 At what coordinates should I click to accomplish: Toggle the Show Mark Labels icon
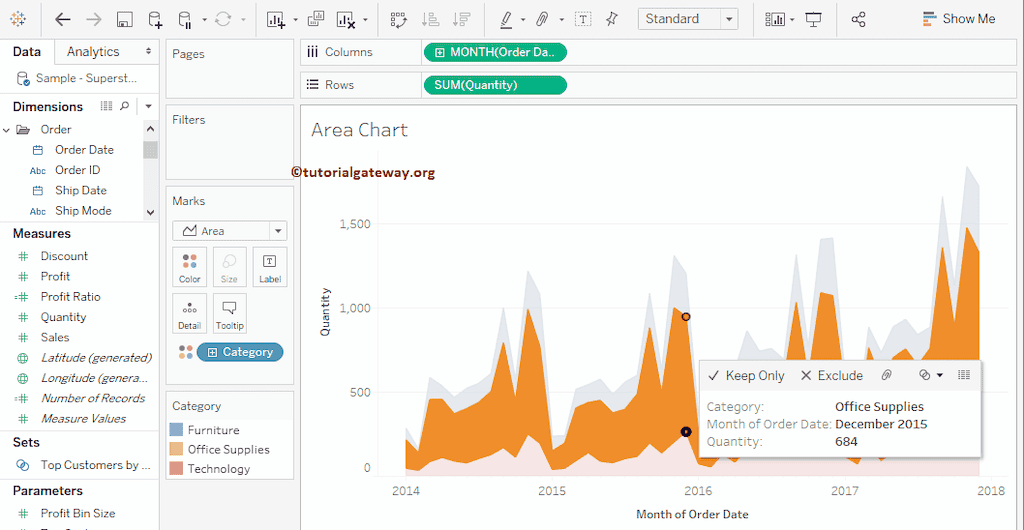[x=583, y=19]
